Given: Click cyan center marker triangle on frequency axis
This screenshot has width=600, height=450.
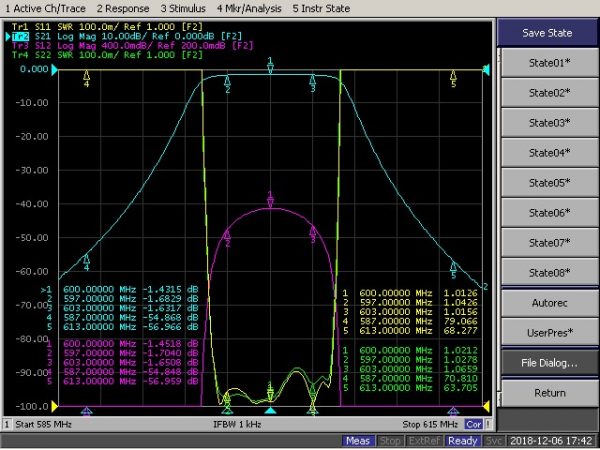Looking at the screenshot, I should [x=270, y=411].
